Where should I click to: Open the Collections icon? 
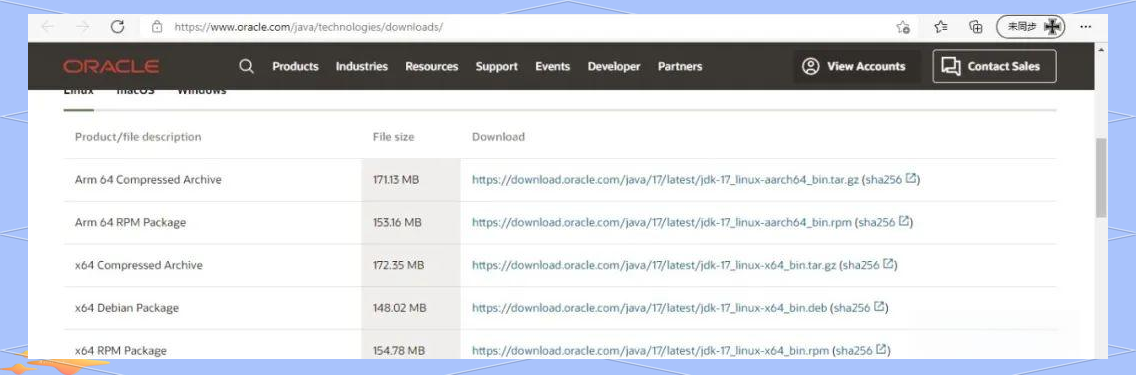pos(976,27)
